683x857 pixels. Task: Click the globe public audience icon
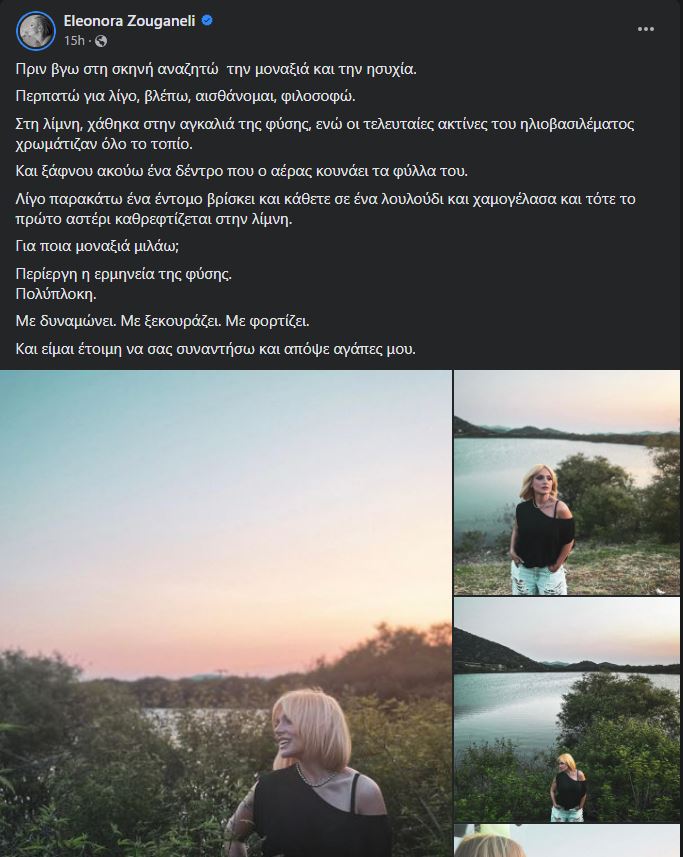tap(101, 40)
